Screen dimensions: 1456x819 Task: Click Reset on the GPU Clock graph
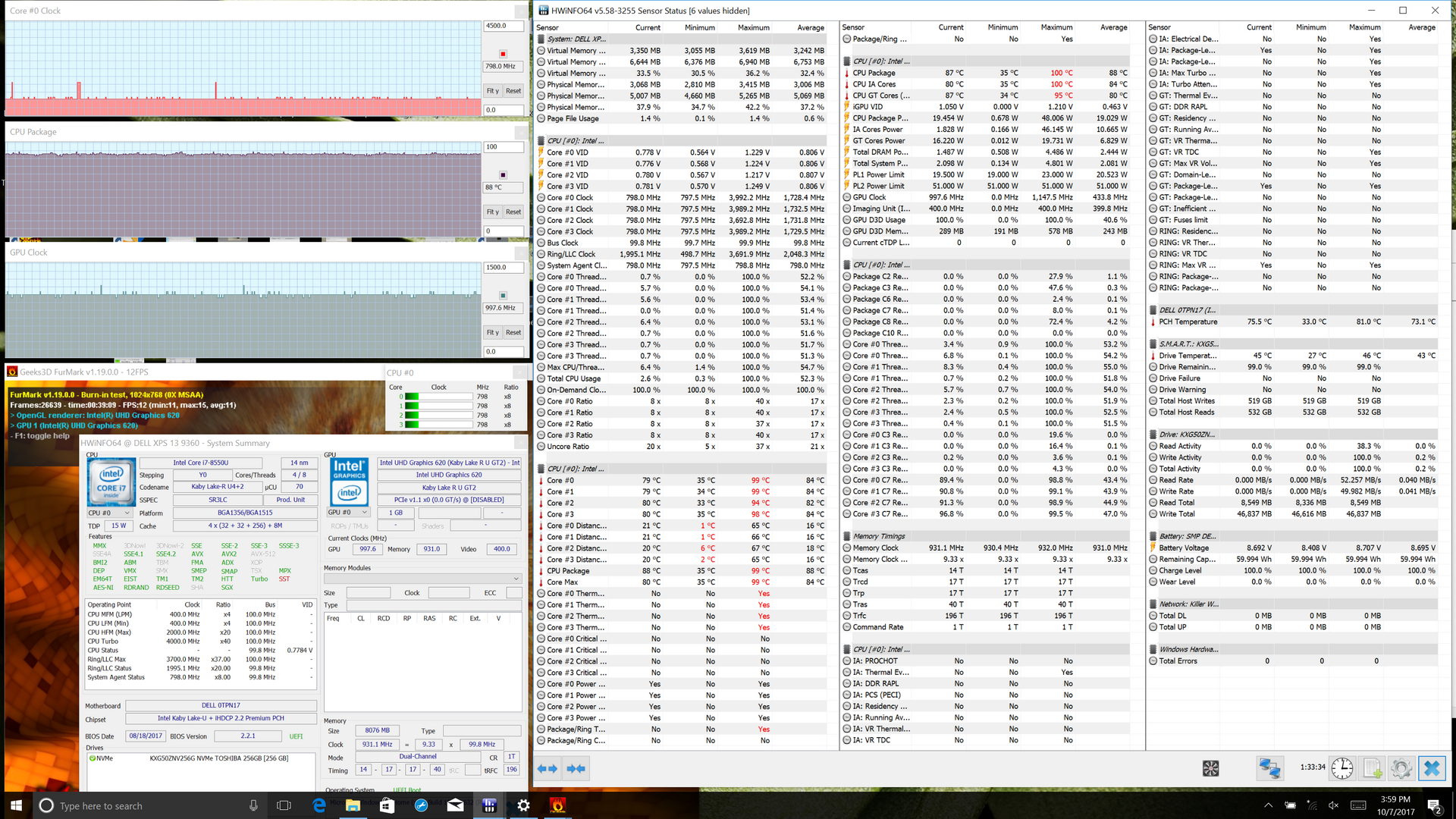513,332
